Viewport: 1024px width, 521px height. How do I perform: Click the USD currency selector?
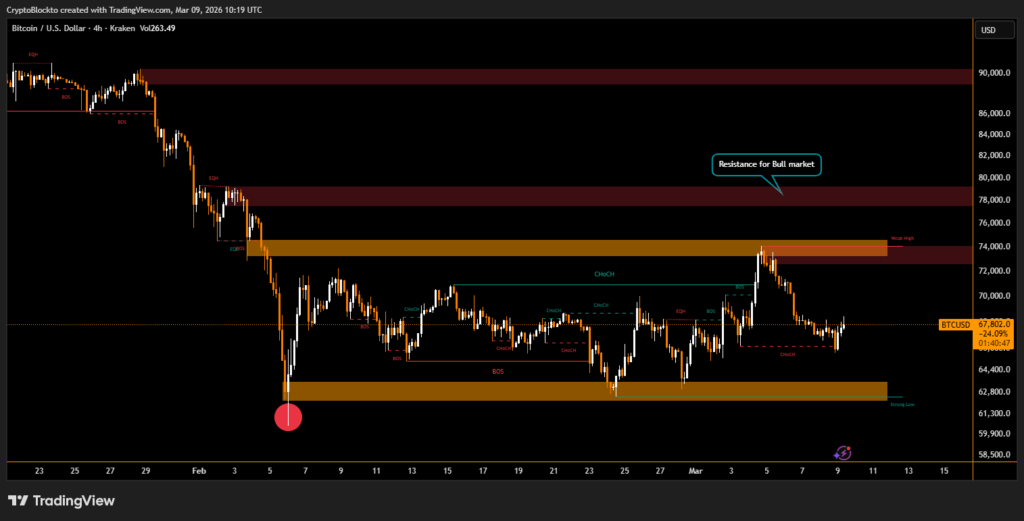988,30
